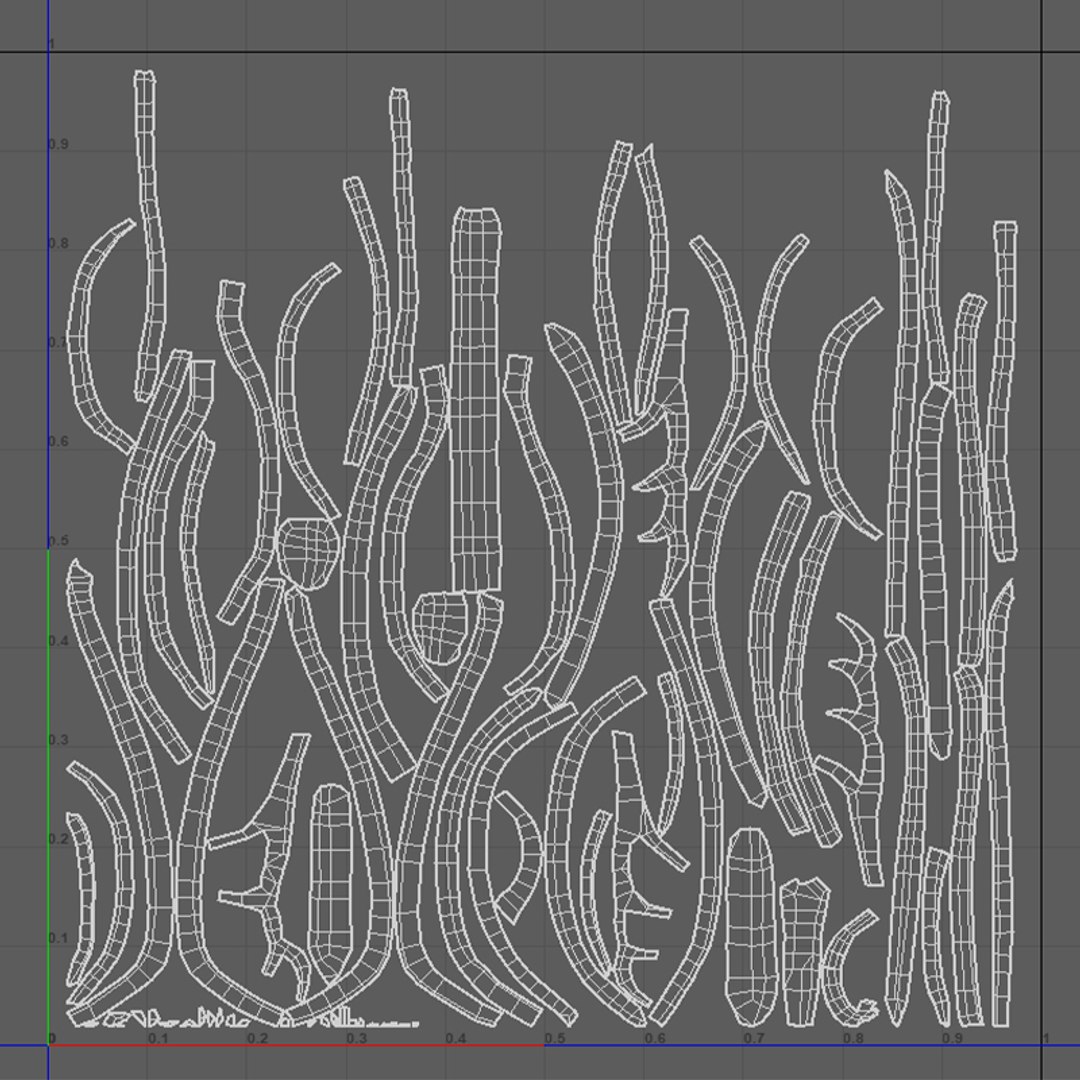Click the 0.9 label on horizontal axis

(952, 1038)
